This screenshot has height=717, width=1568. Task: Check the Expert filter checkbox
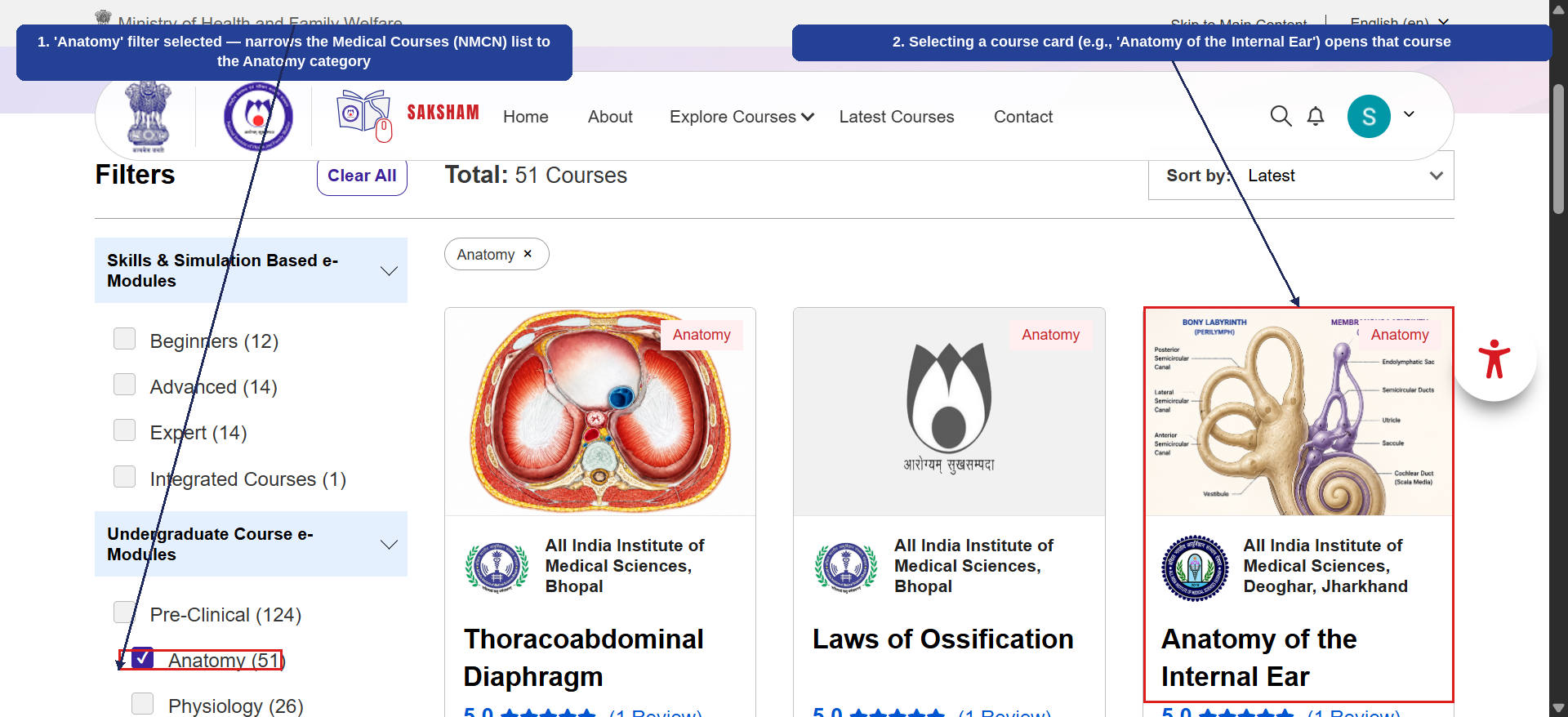coord(125,430)
